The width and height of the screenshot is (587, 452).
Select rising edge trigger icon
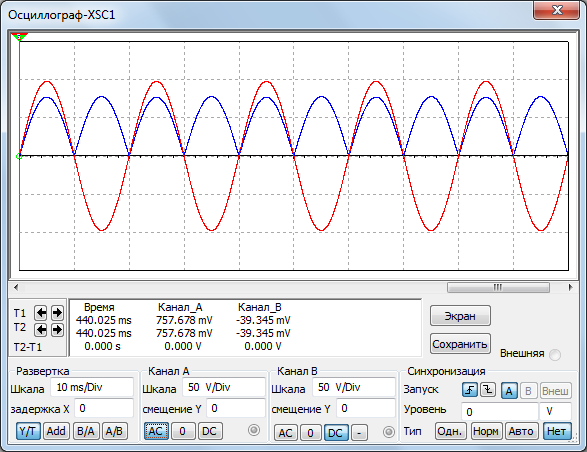(469, 390)
